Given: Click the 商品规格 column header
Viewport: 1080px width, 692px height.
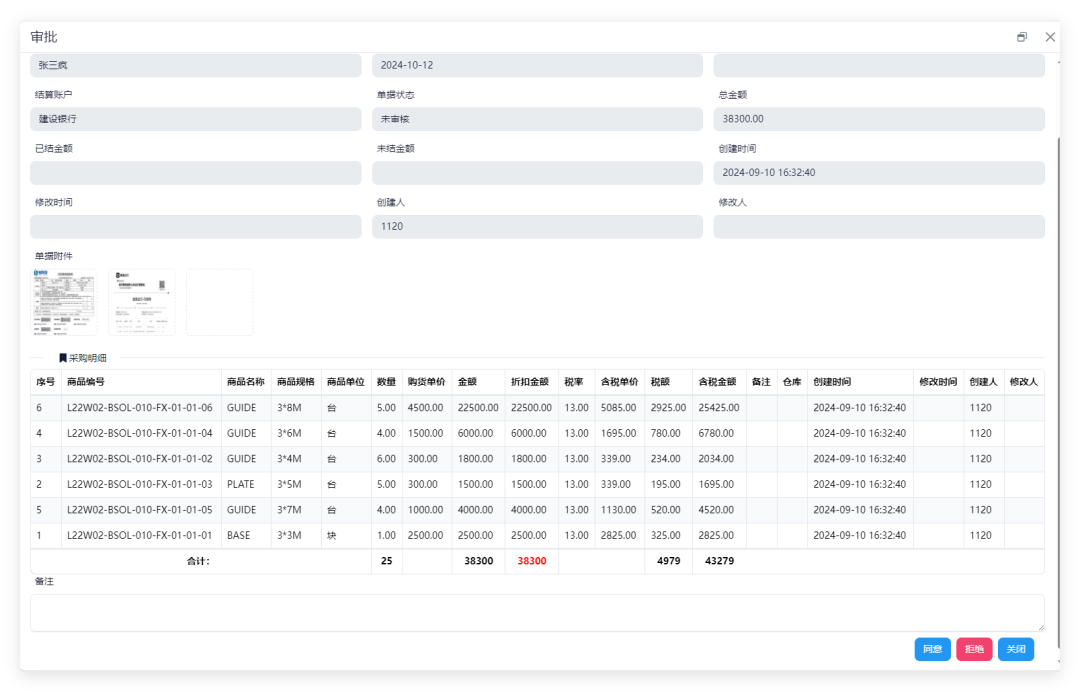Looking at the screenshot, I should point(296,381).
